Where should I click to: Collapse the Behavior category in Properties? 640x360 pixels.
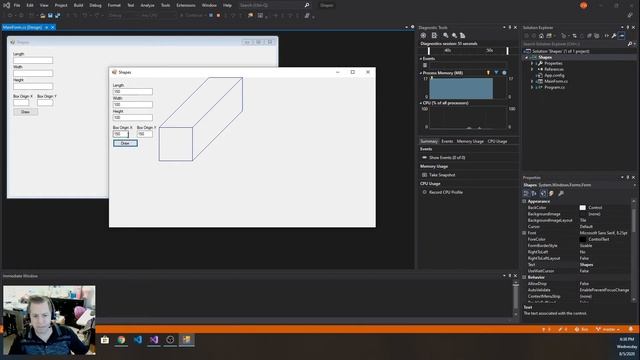pyautogui.click(x=524, y=277)
